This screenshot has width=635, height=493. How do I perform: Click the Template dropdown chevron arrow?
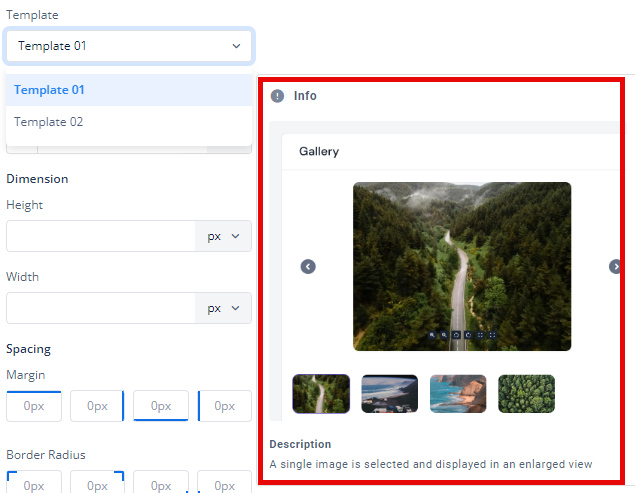tap(236, 46)
